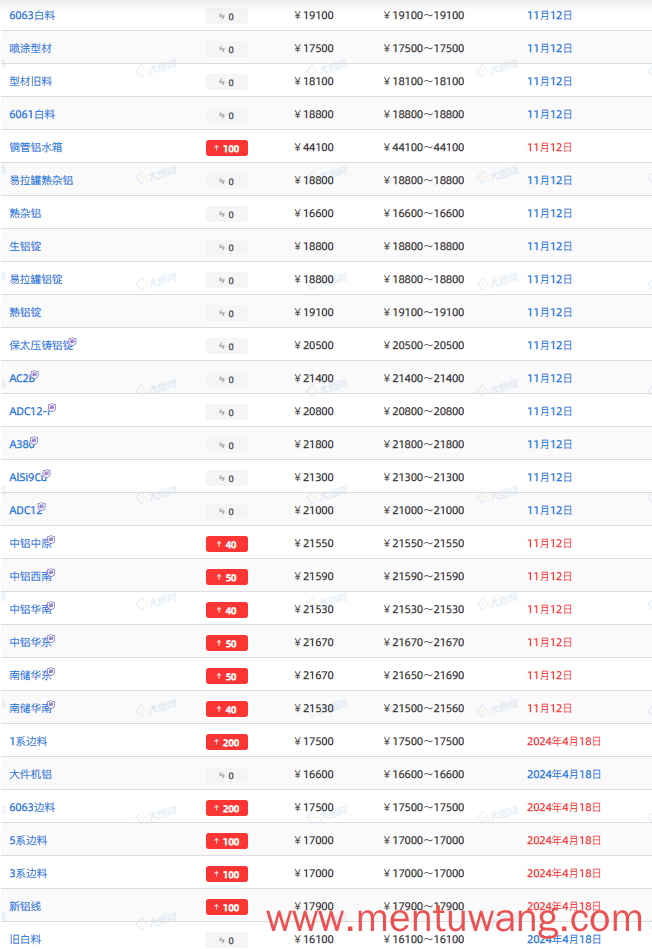Click the 11月12日 date on the 熟铝锭 row
The height and width of the screenshot is (949, 652).
pos(549,312)
